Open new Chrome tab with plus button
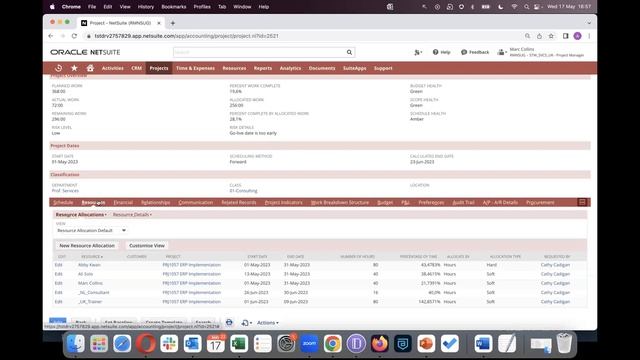The width and height of the screenshot is (640, 360). (173, 23)
